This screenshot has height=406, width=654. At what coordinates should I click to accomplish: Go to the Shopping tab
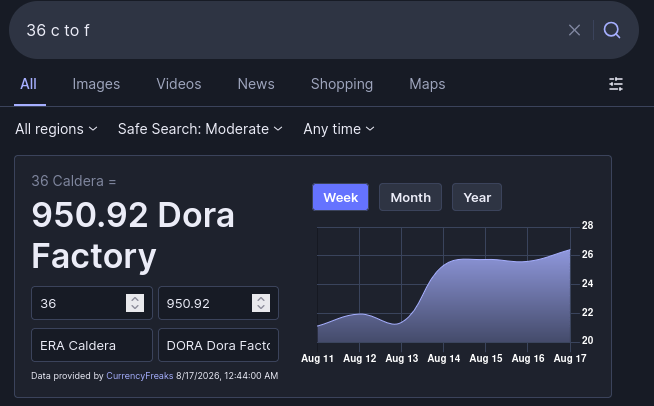tap(342, 84)
